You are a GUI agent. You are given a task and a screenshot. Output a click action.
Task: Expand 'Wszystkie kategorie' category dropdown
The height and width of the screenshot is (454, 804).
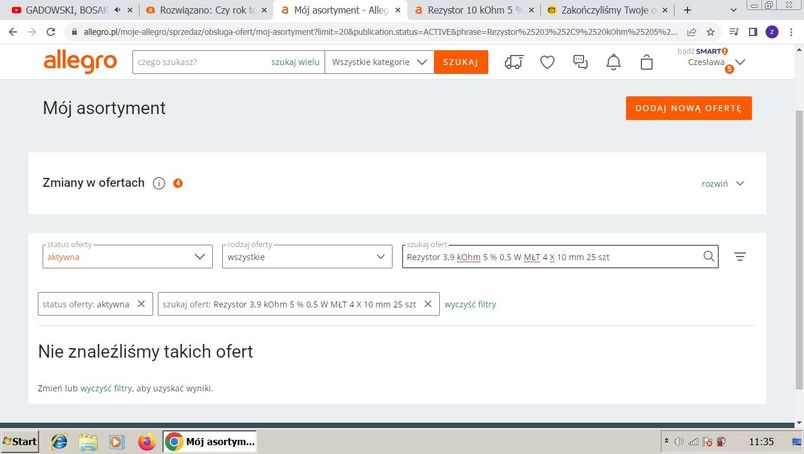click(x=379, y=62)
